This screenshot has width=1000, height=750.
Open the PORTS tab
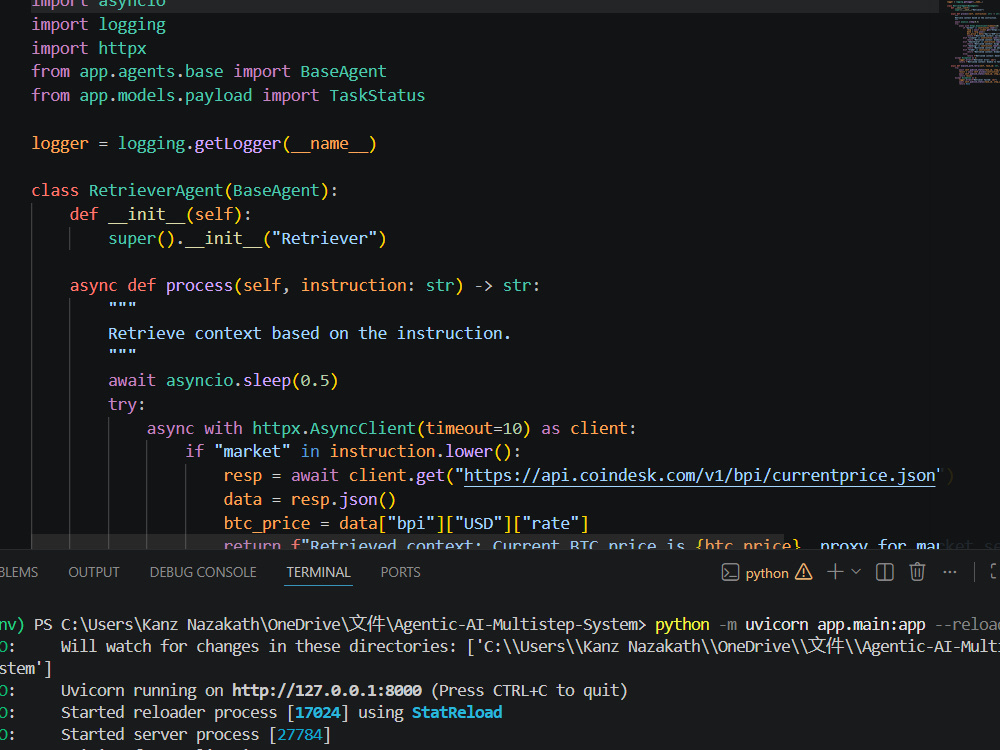pyautogui.click(x=401, y=572)
